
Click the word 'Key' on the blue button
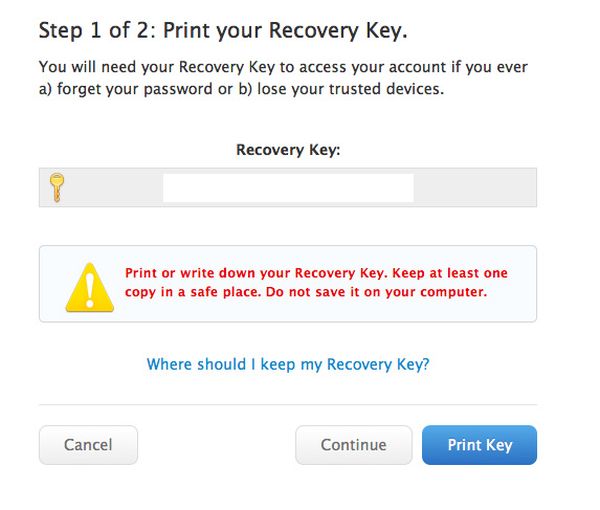pos(499,445)
